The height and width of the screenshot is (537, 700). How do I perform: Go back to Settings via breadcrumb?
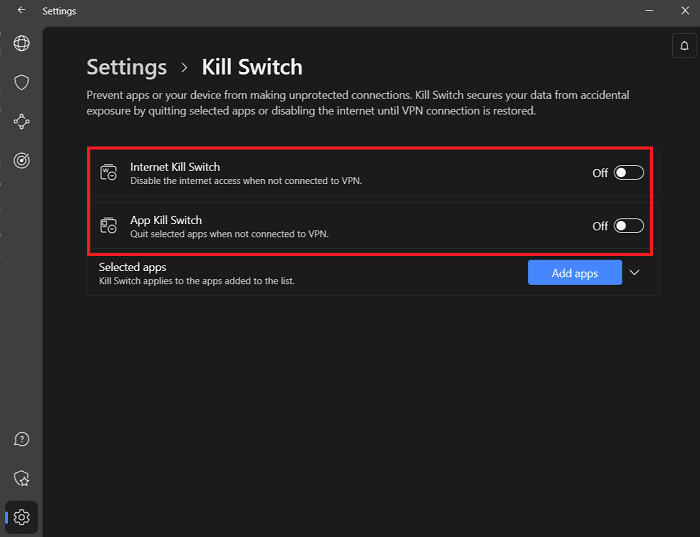[127, 67]
